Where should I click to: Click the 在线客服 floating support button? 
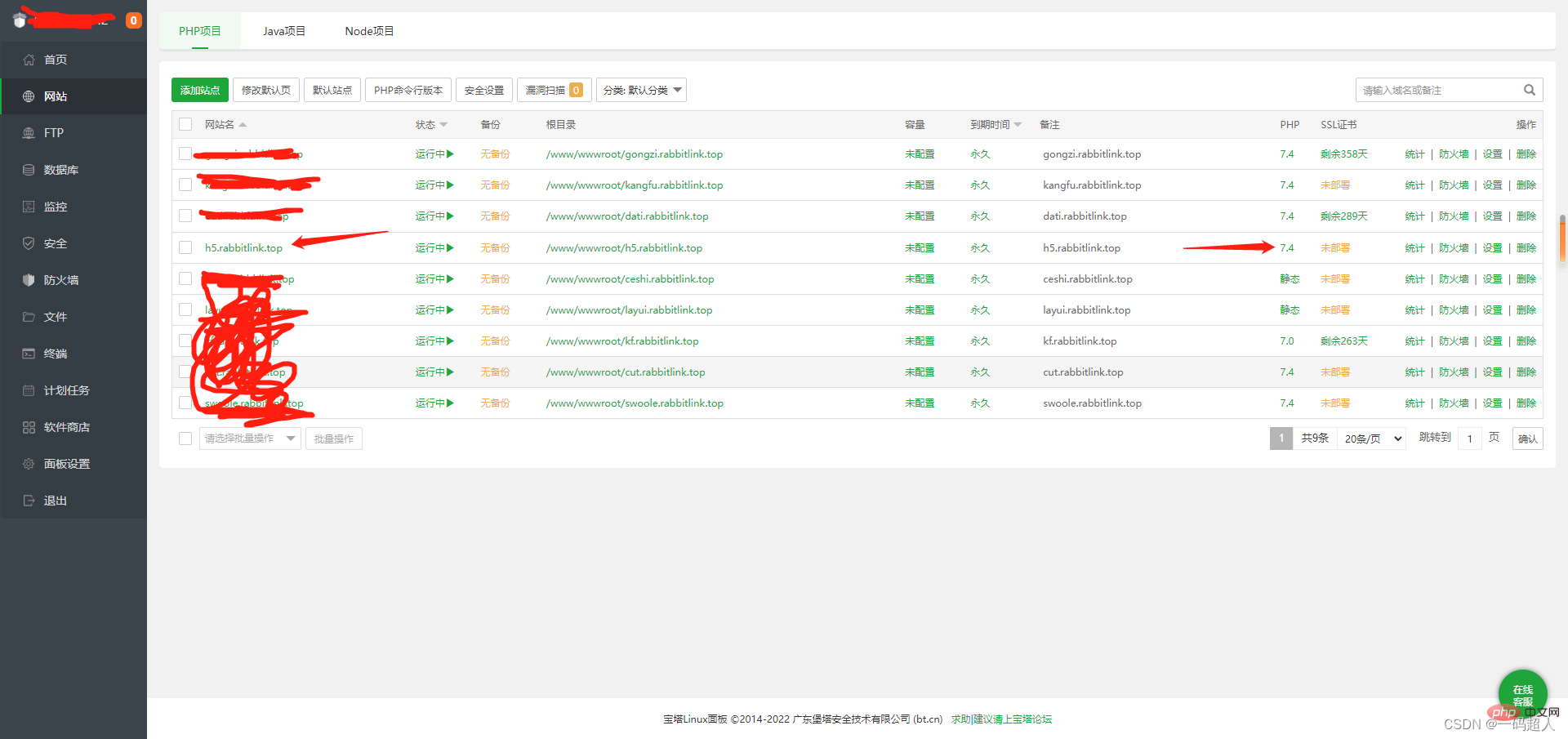coord(1522,694)
